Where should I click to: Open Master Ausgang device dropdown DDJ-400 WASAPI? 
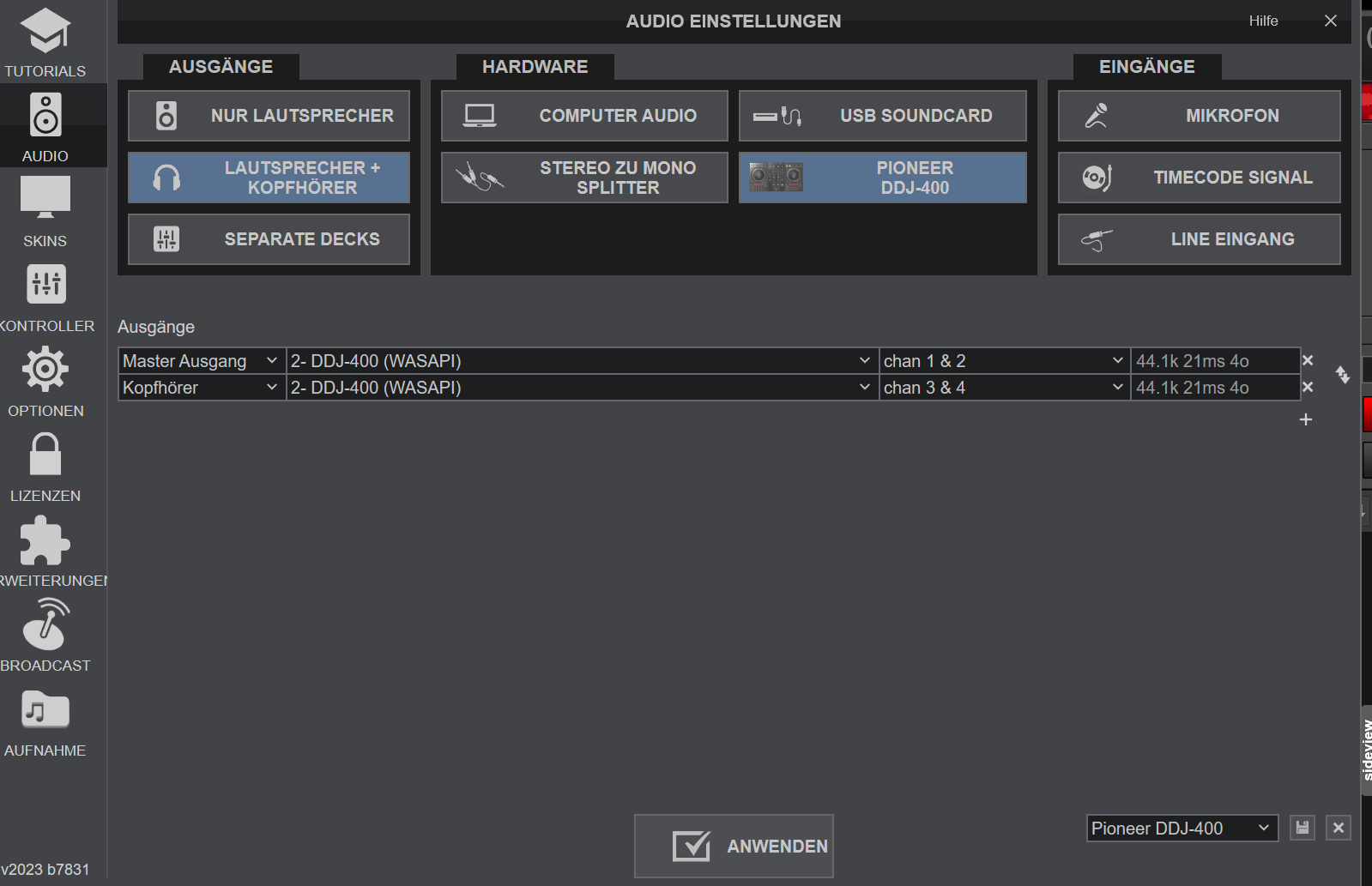(x=582, y=361)
